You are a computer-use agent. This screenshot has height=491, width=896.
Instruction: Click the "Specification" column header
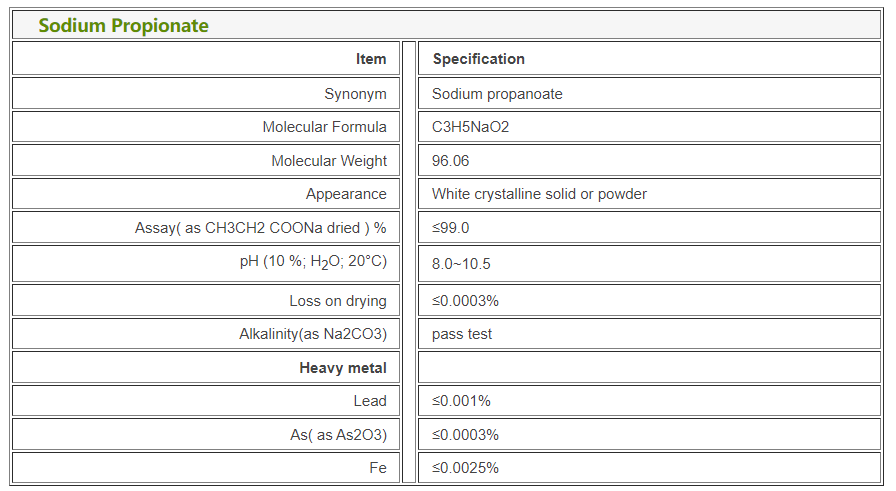tap(478, 59)
